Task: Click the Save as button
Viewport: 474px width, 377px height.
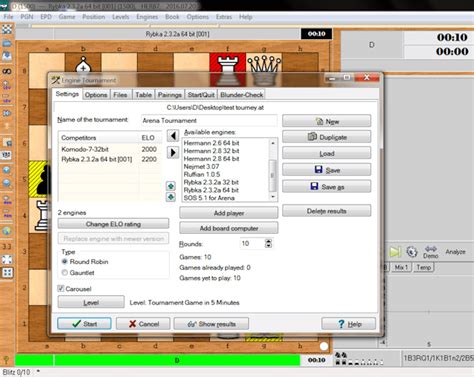Action: (x=326, y=187)
